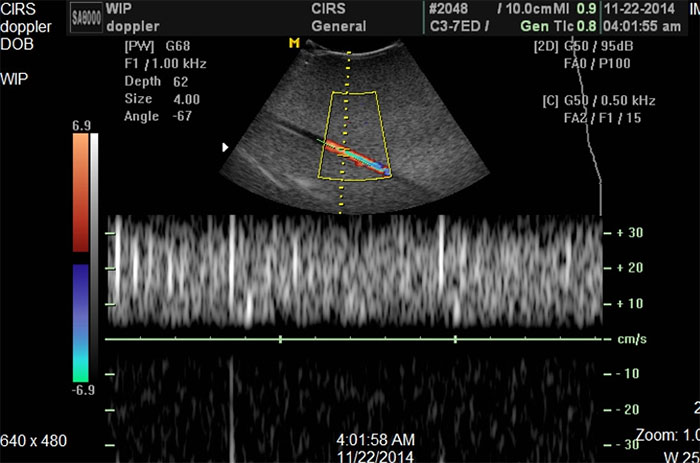Click the [2D] G50 / 95dB readout
This screenshot has height=463, width=700.
pos(583,46)
